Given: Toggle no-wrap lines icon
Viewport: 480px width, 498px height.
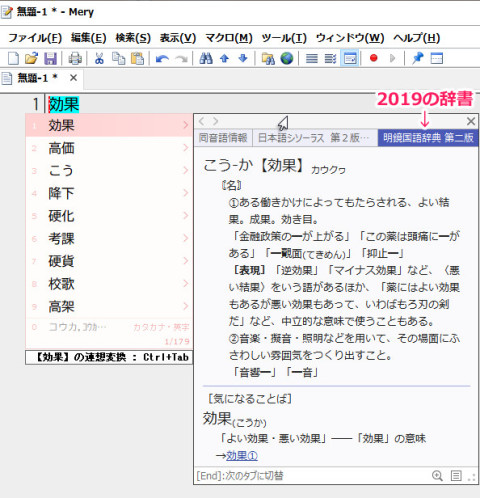Looking at the screenshot, I should (312, 59).
